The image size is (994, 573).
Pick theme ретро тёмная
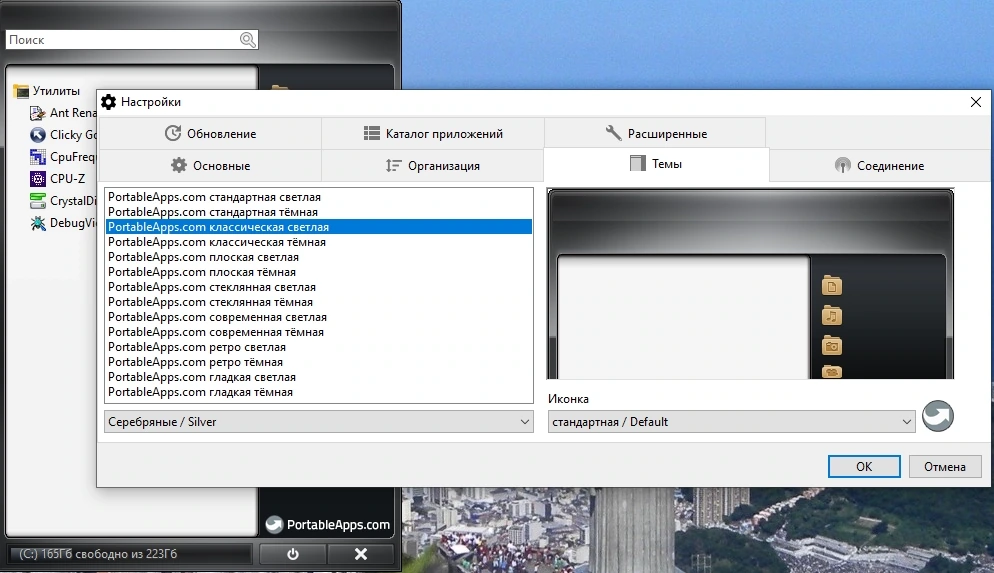pos(319,362)
